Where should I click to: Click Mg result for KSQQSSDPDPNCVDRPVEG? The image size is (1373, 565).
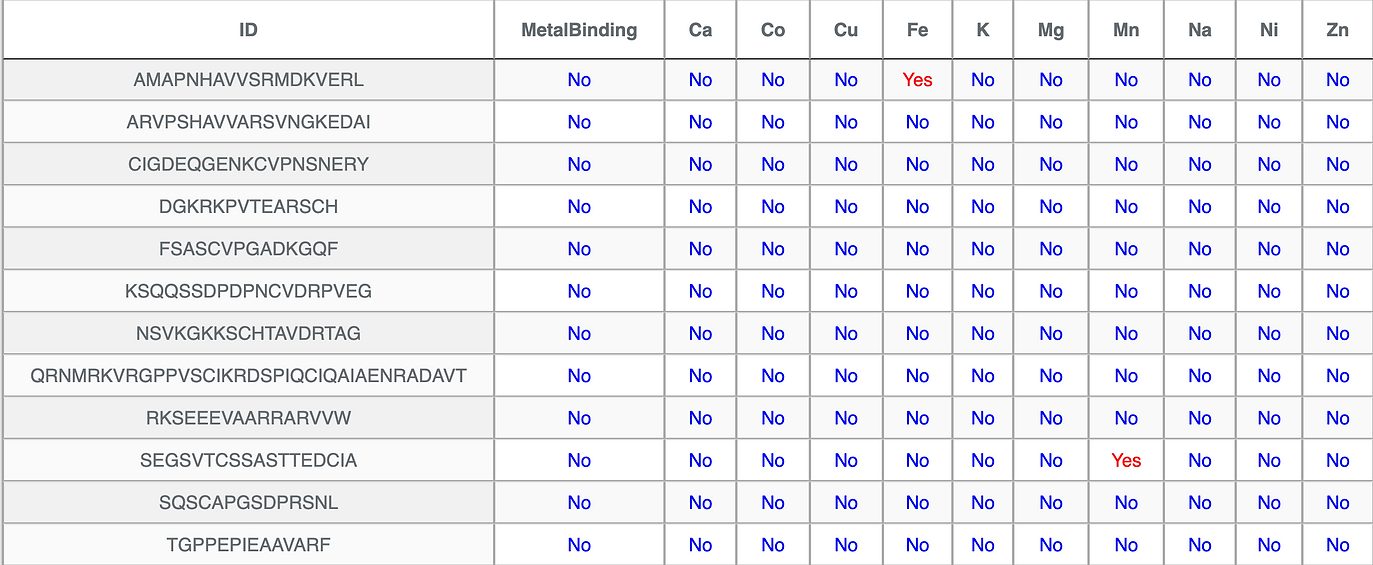(x=1051, y=292)
